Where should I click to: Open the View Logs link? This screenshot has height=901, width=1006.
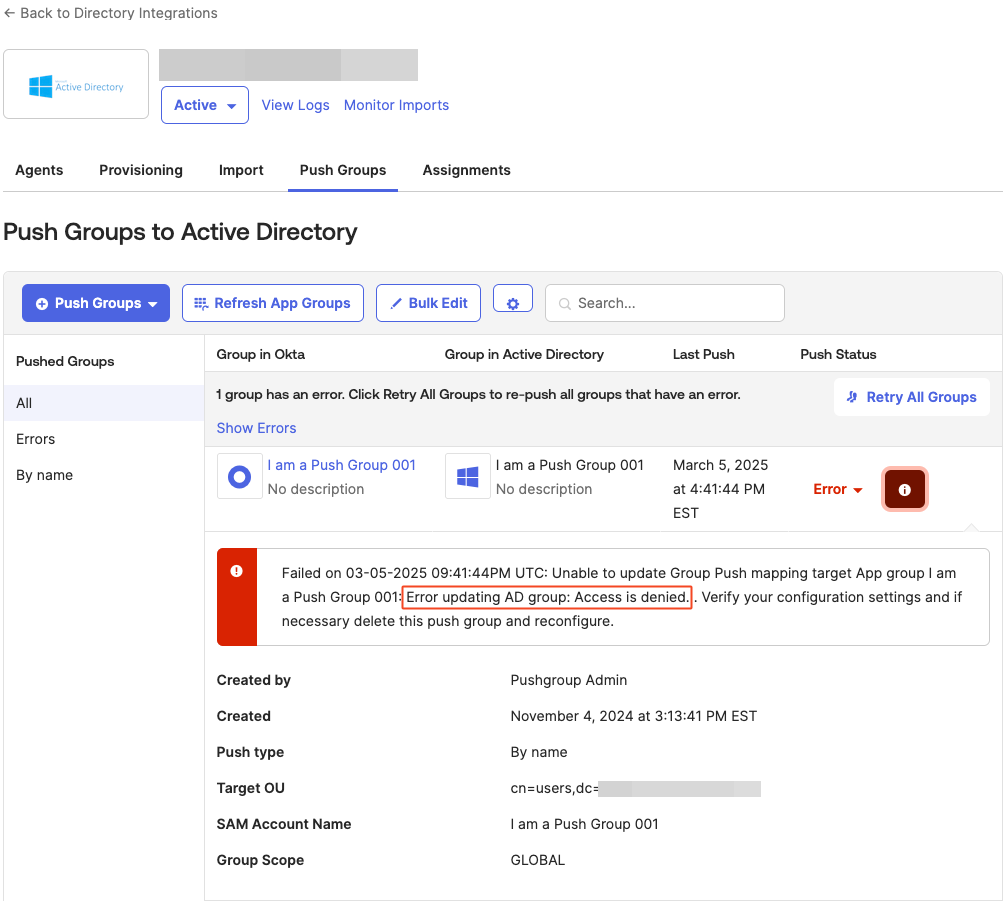click(295, 105)
